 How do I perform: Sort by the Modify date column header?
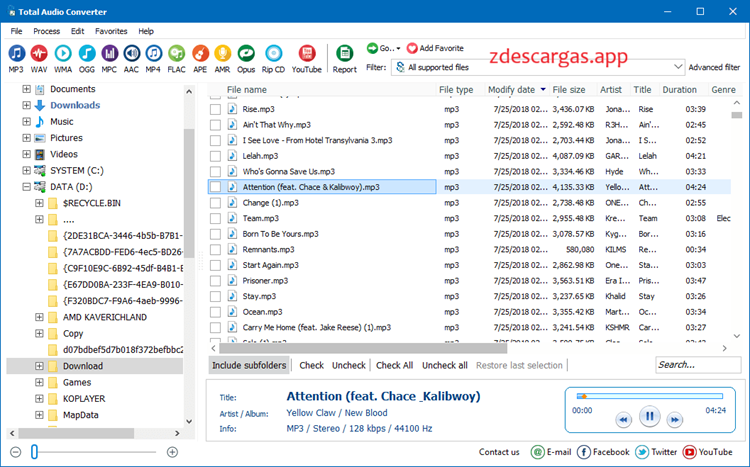(516, 89)
